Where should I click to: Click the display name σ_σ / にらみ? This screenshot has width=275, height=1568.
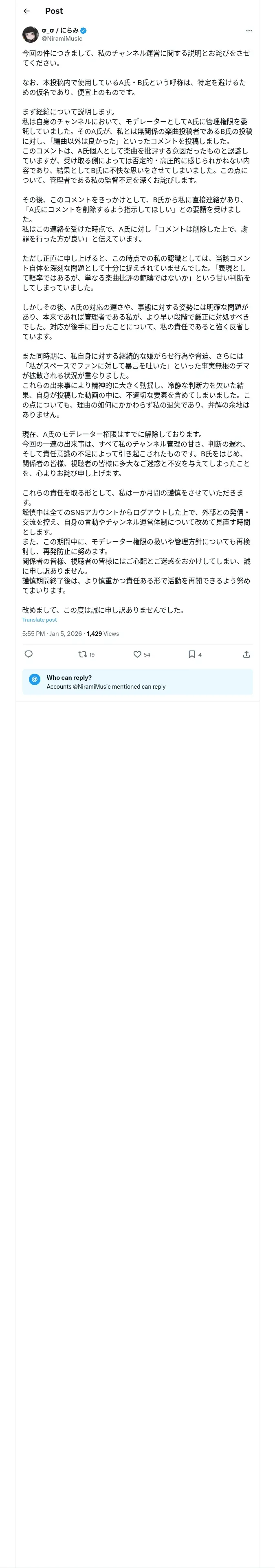point(60,30)
